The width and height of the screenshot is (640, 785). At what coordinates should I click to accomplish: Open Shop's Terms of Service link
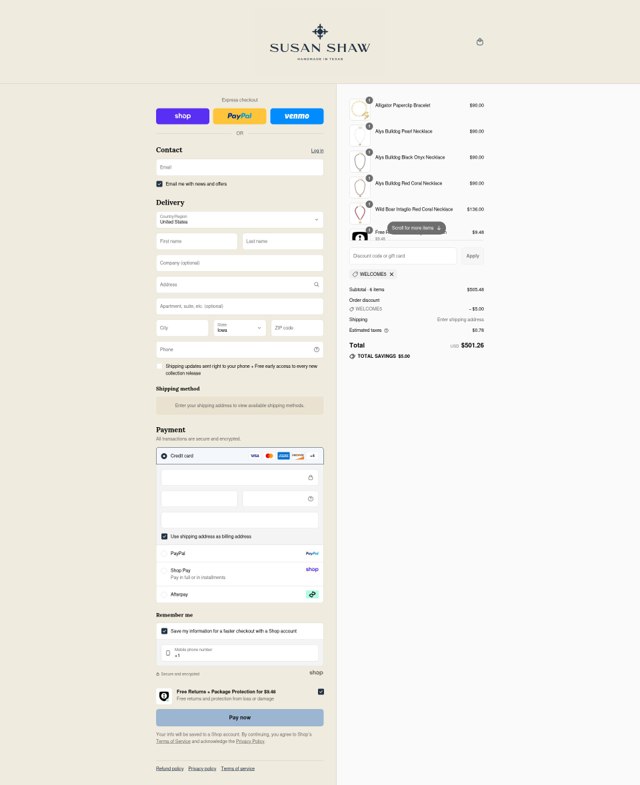tap(173, 741)
